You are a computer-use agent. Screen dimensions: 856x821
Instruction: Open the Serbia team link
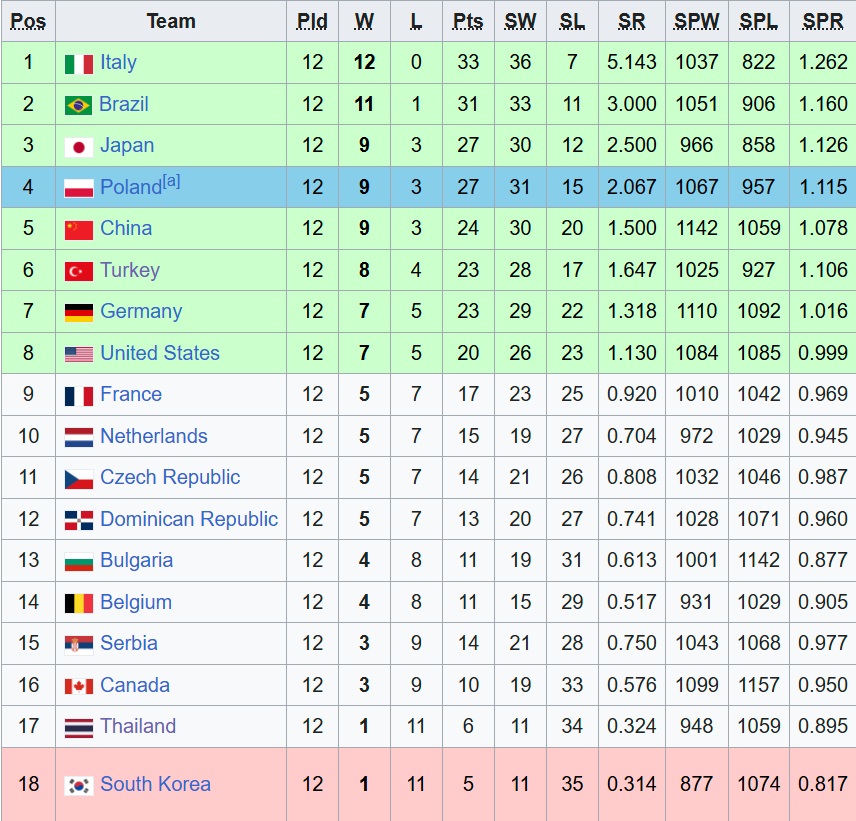tap(129, 643)
